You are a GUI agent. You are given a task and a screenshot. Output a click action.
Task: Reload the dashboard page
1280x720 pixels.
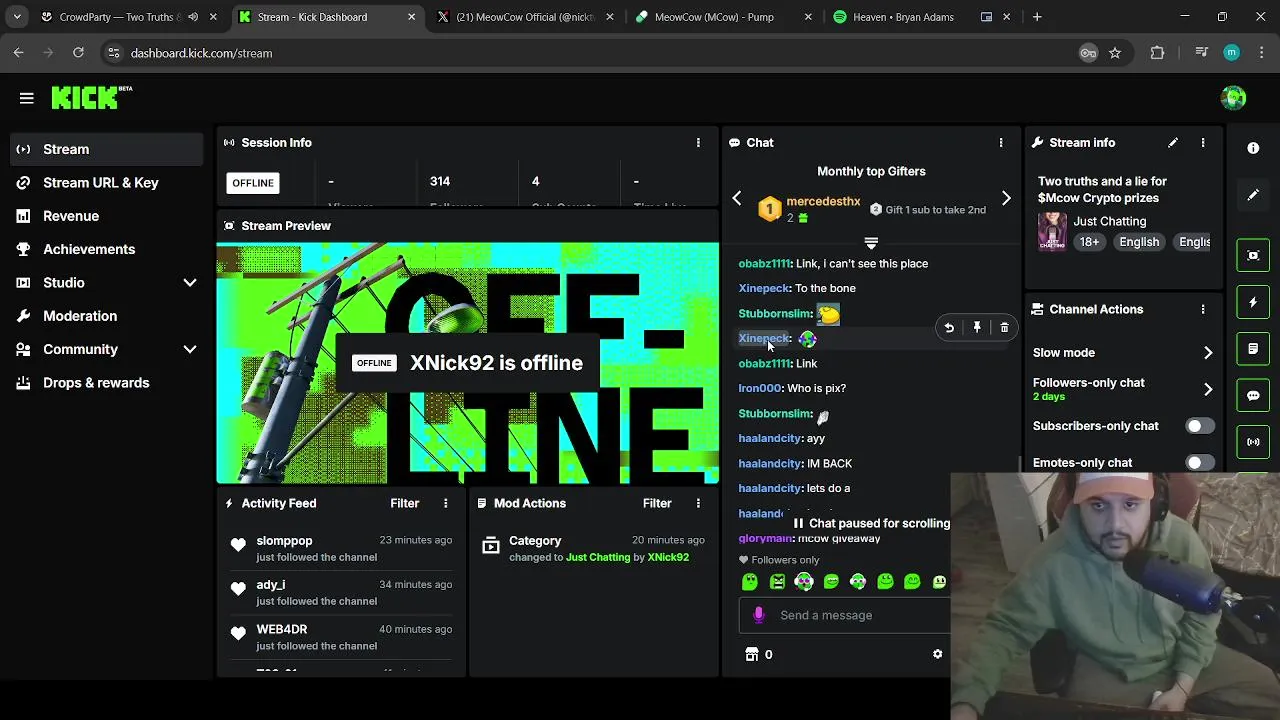coord(78,53)
